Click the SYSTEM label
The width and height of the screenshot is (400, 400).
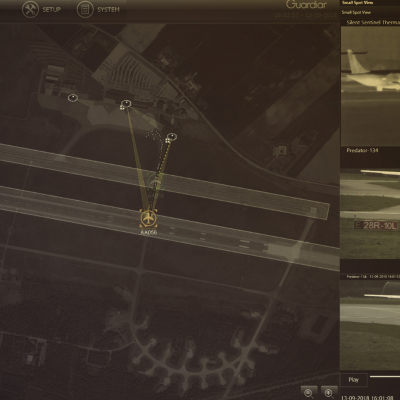108,9
